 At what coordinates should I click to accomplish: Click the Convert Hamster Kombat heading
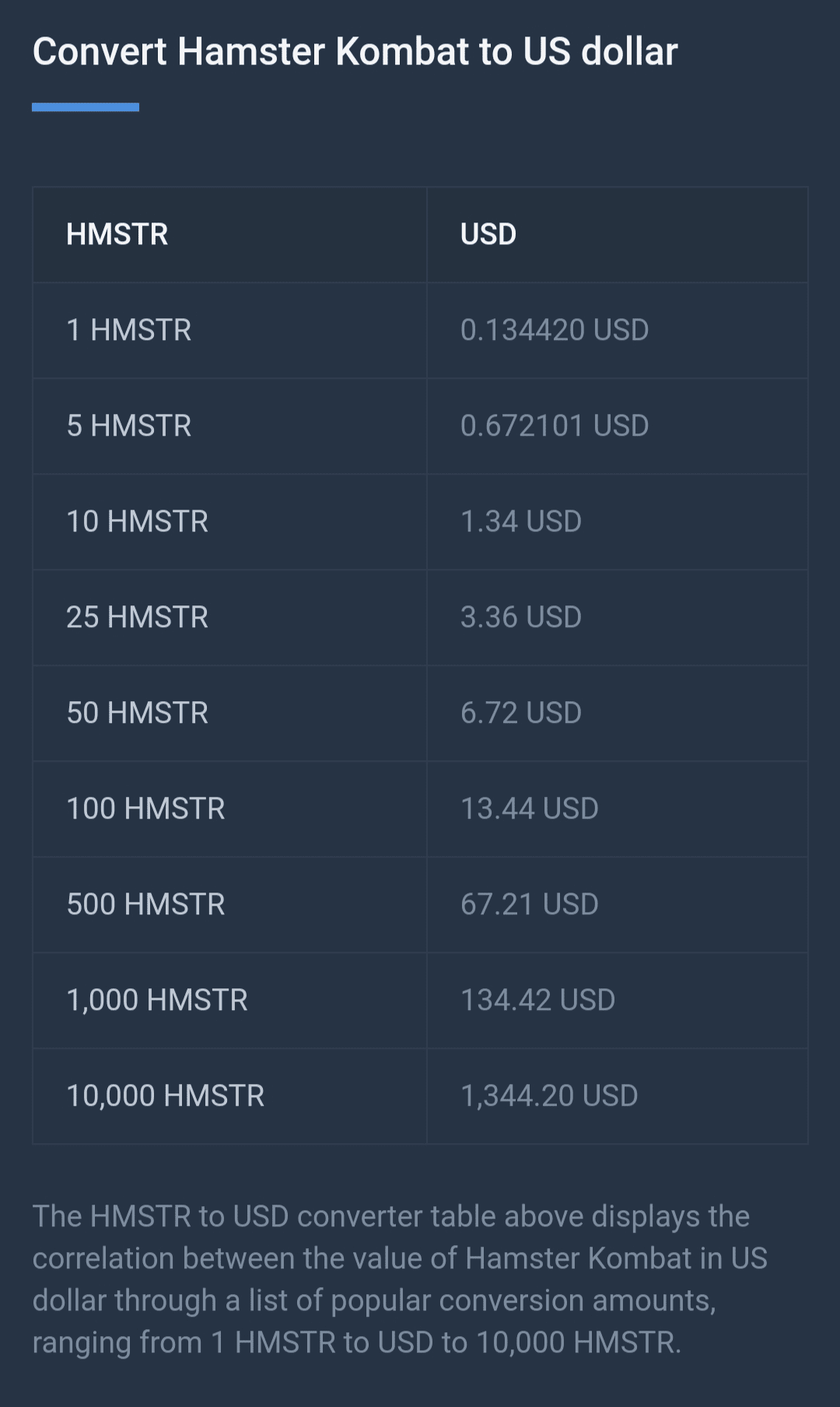click(355, 52)
